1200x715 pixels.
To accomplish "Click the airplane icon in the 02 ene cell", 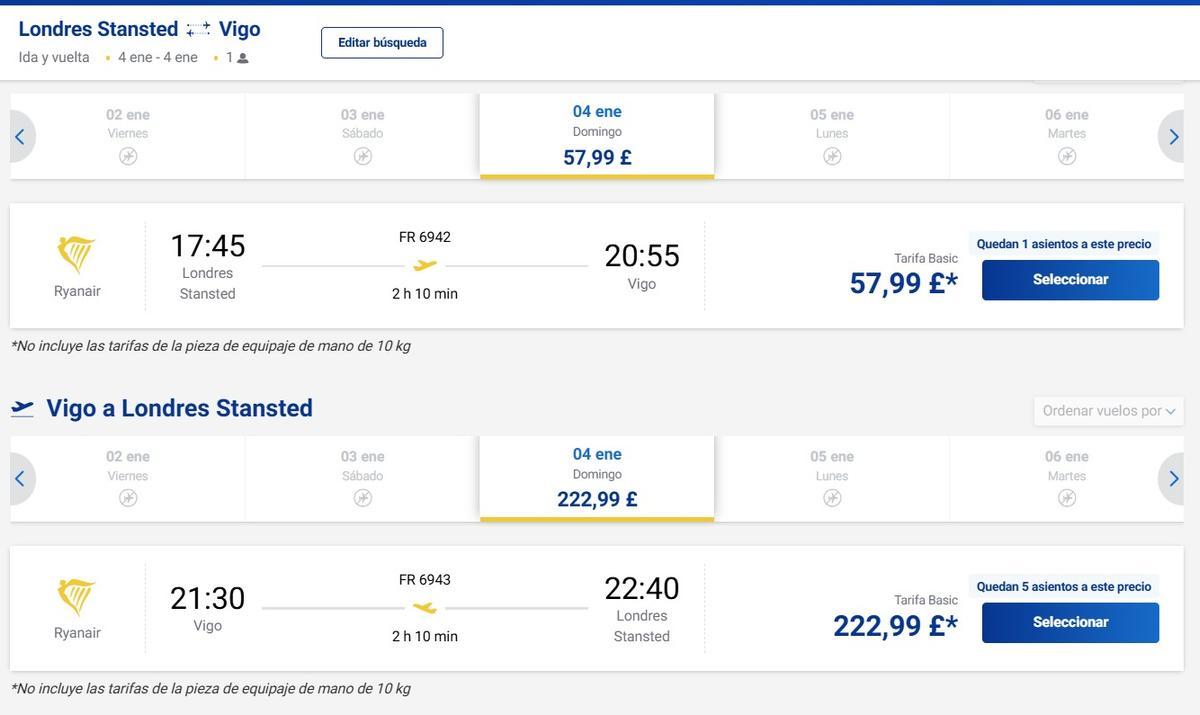I will tap(126, 154).
